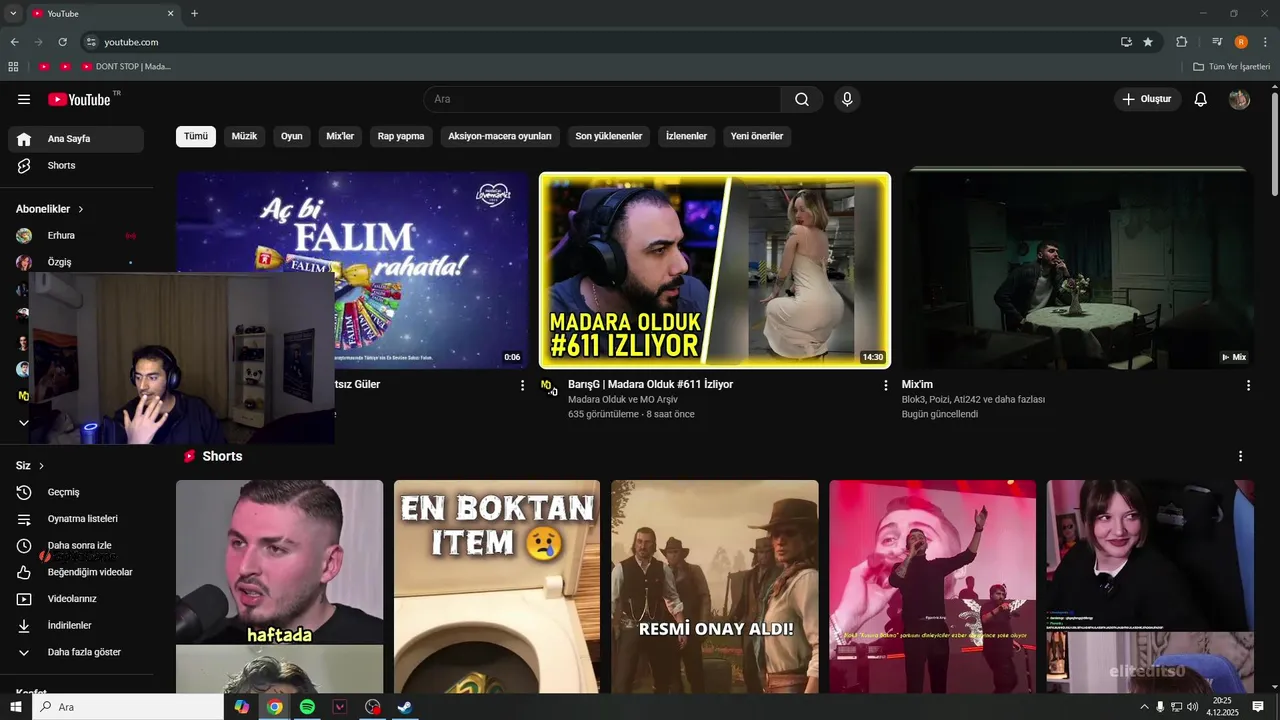Reload the page
Image resolution: width=1280 pixels, height=720 pixels.
click(62, 42)
